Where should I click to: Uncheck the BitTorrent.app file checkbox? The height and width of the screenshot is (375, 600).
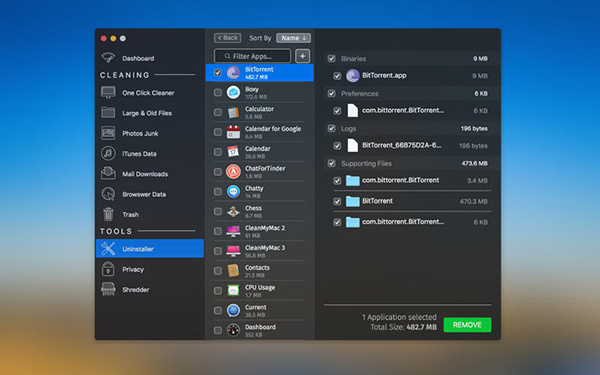click(x=337, y=76)
